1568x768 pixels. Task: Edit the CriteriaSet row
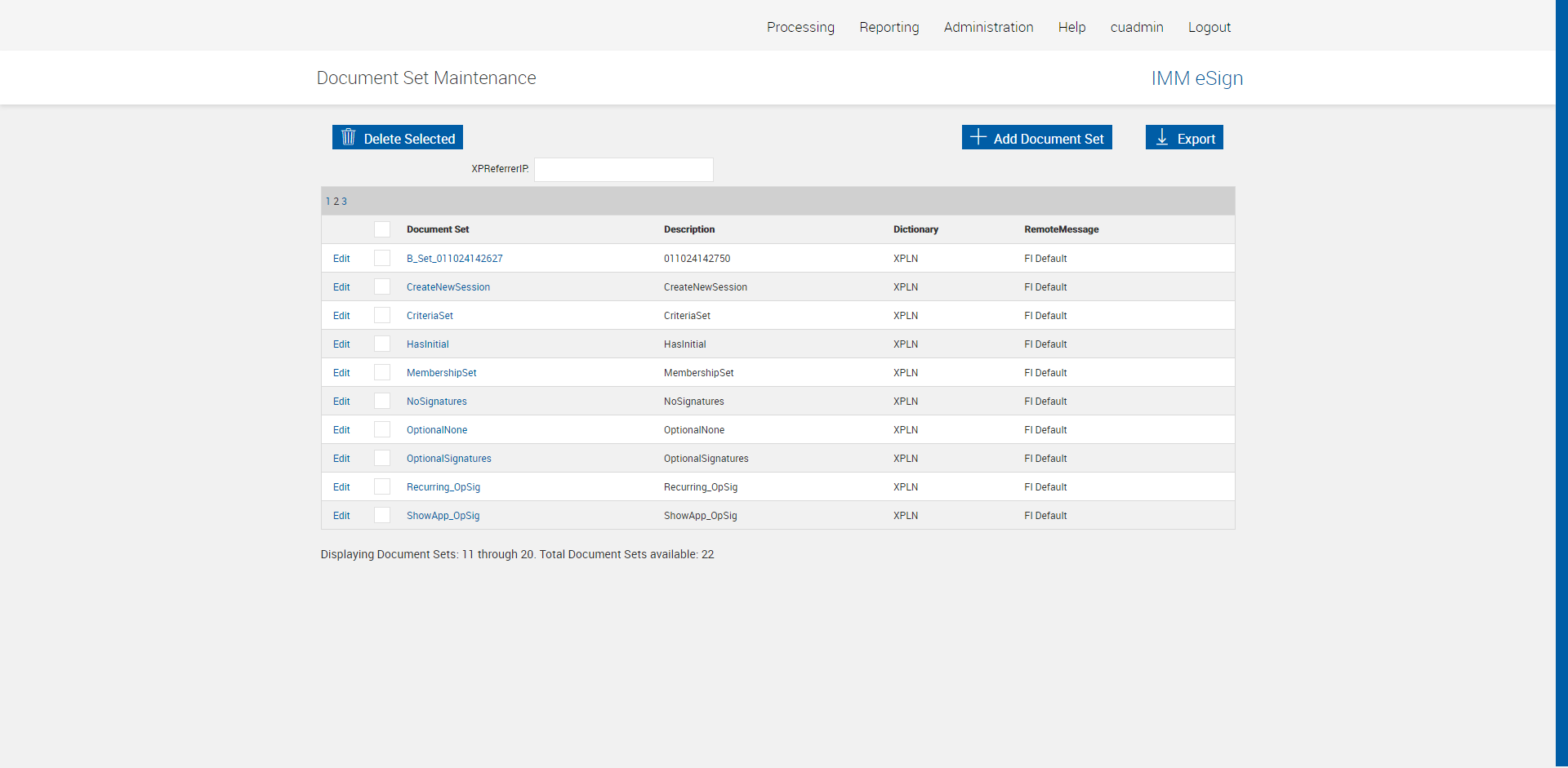[x=341, y=316]
